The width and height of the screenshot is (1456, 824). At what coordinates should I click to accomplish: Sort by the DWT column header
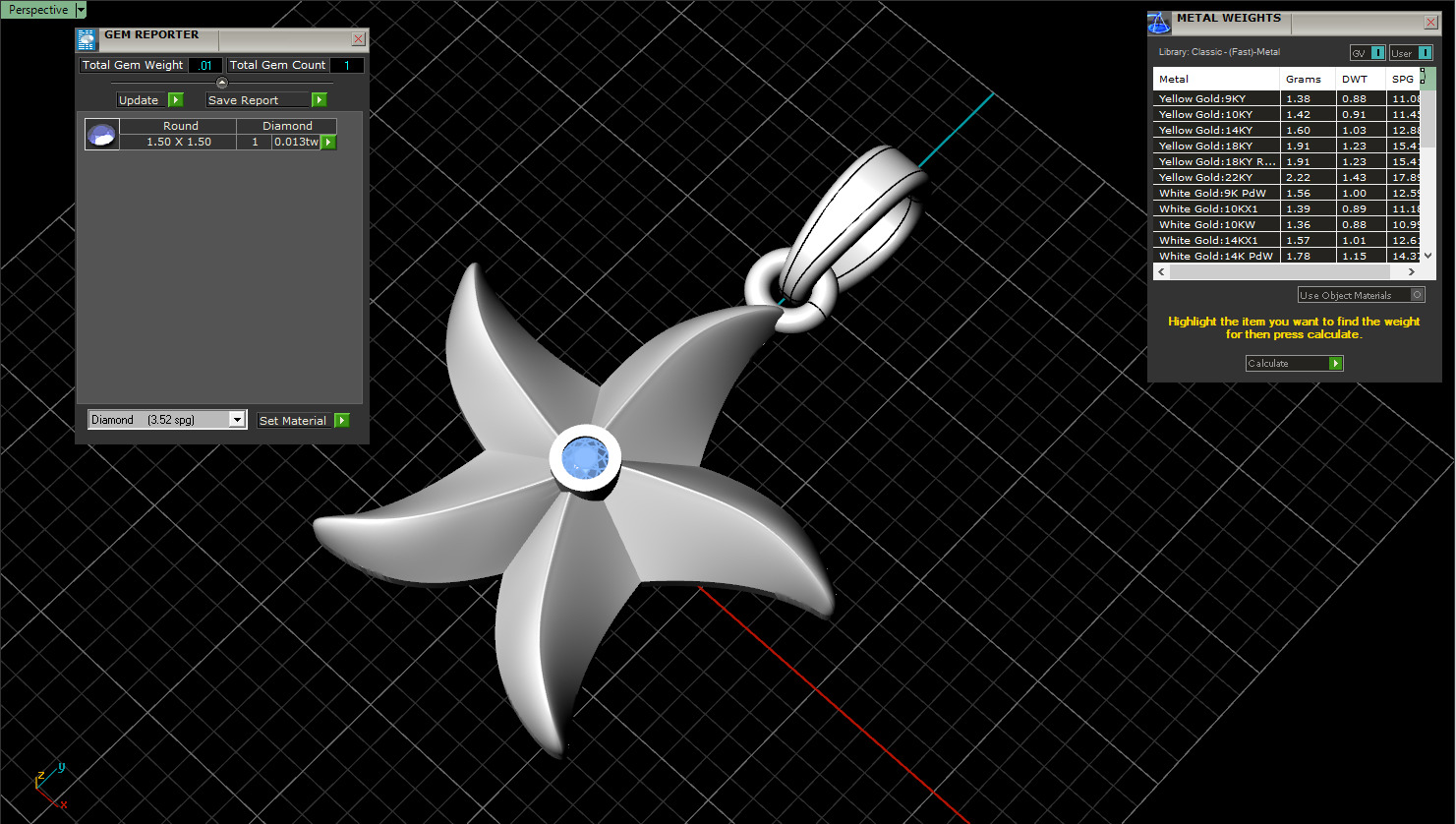(x=1361, y=79)
